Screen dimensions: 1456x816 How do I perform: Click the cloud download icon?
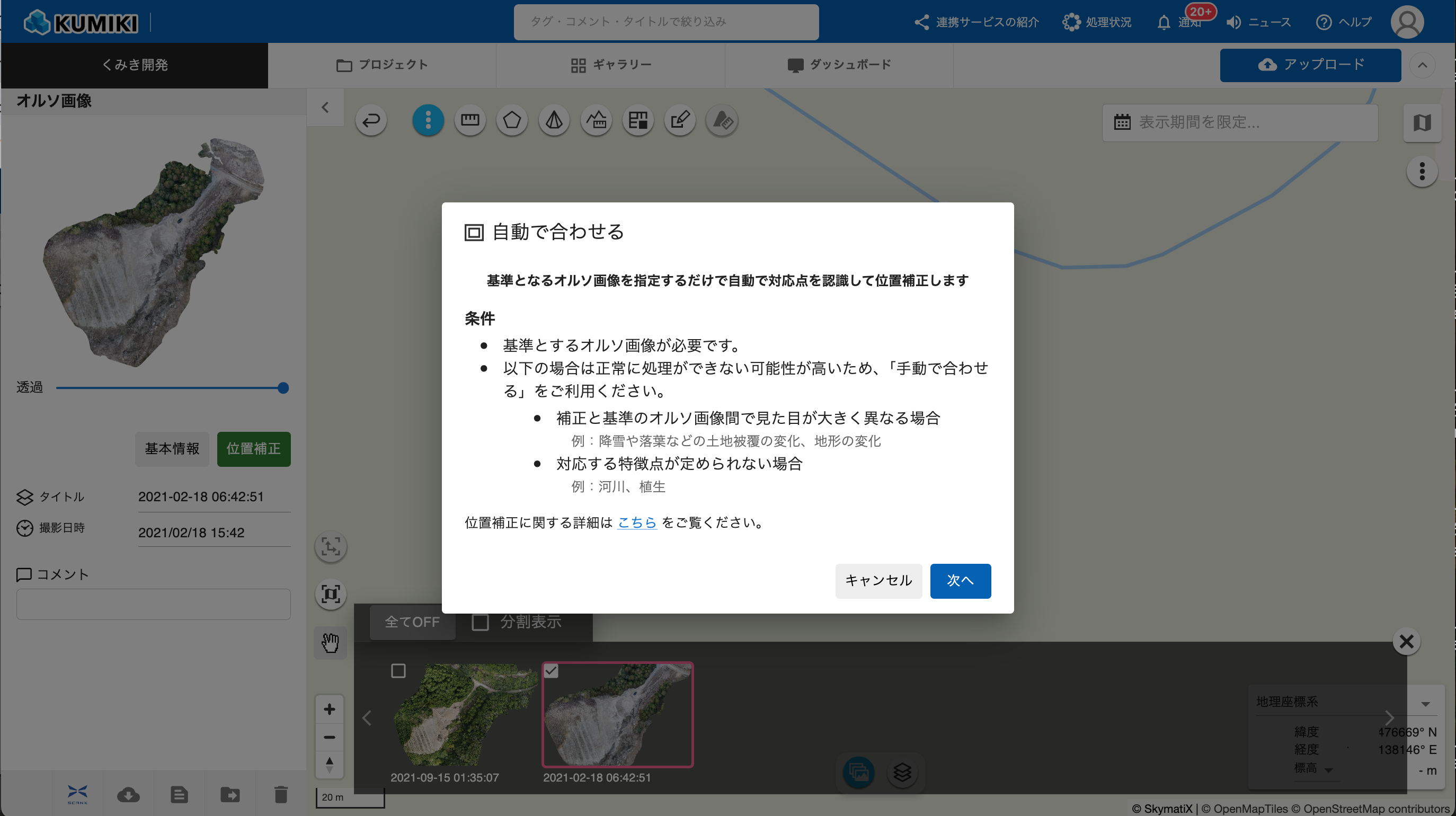tap(128, 794)
